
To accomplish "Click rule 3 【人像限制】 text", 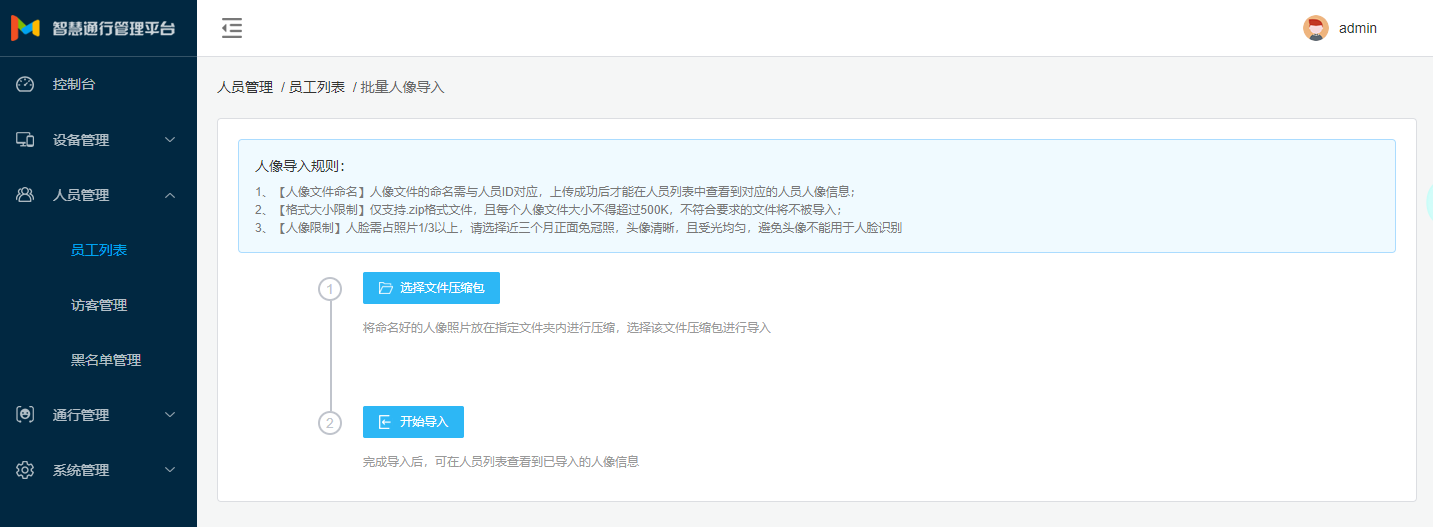I will click(579, 228).
